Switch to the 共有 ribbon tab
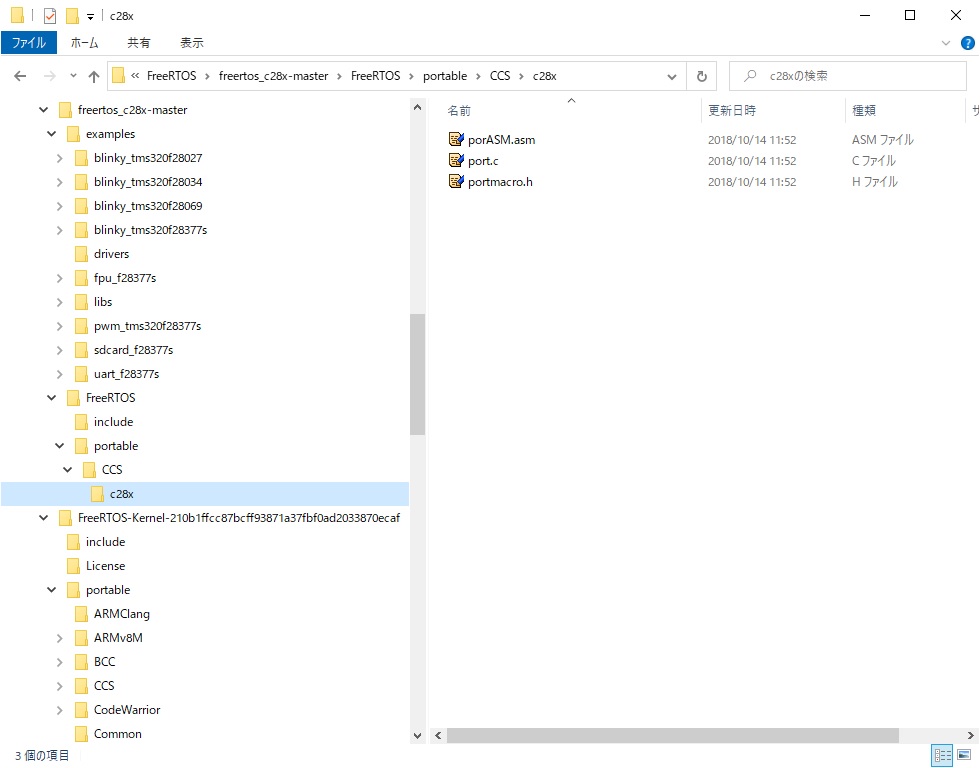This screenshot has height=768, width=980. click(139, 42)
